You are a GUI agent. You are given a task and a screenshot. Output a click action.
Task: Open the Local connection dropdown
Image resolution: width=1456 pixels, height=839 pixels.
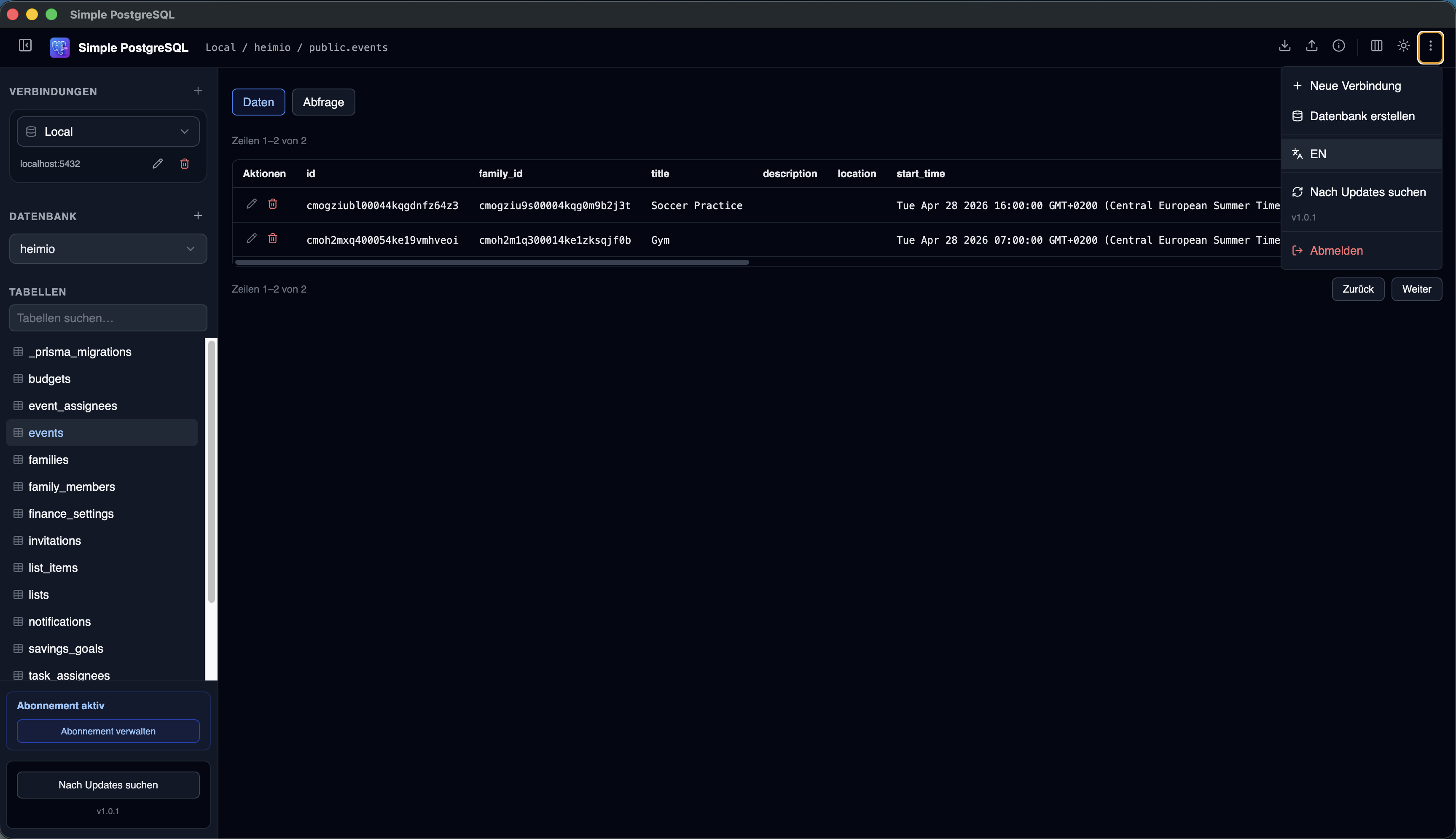[108, 132]
